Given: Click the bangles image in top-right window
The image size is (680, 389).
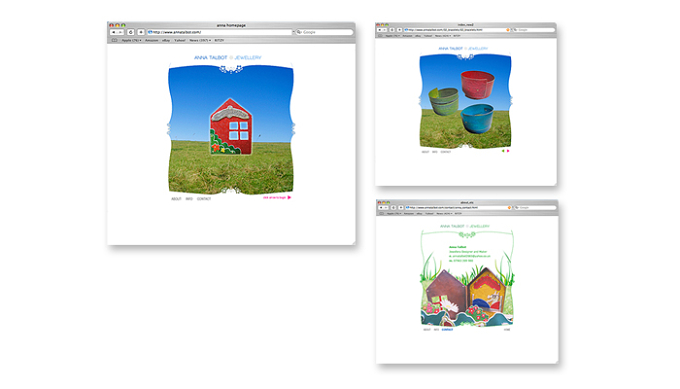Looking at the screenshot, I should (465, 101).
